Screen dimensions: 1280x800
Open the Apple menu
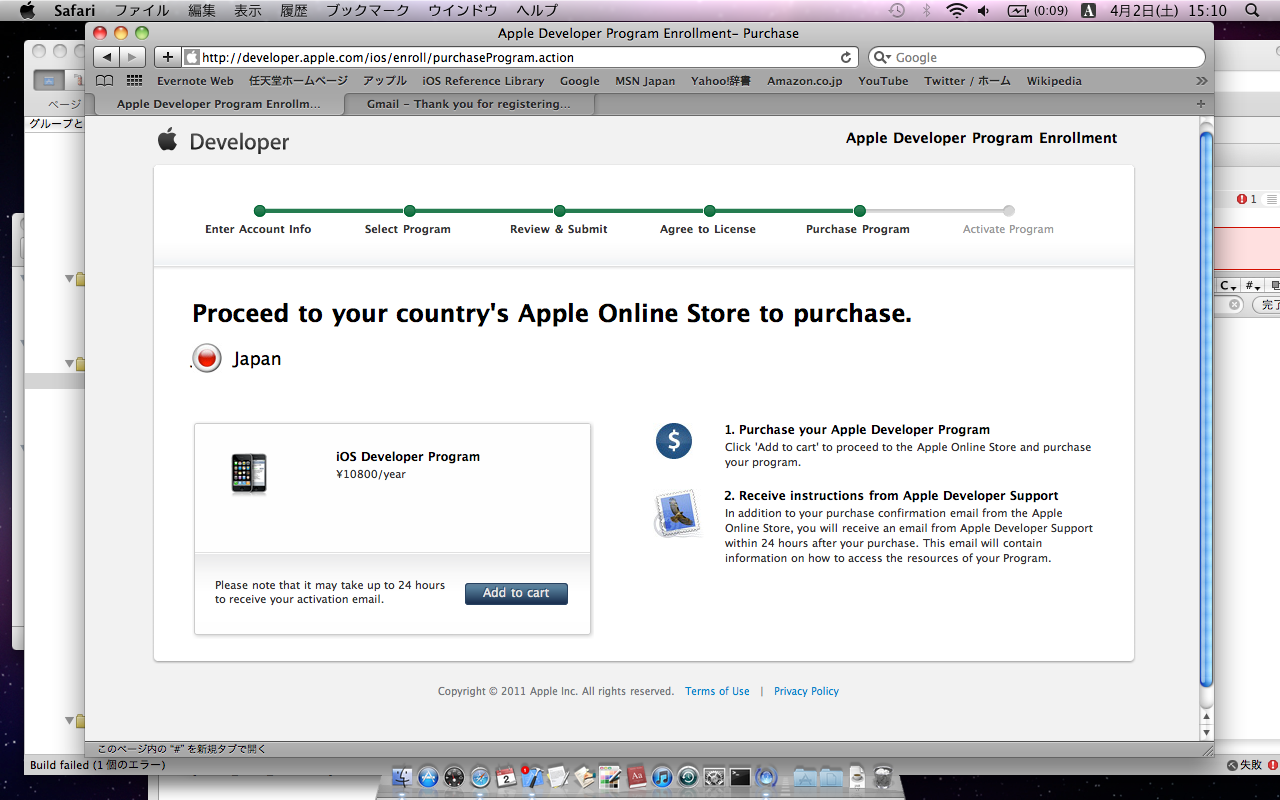[x=27, y=10]
